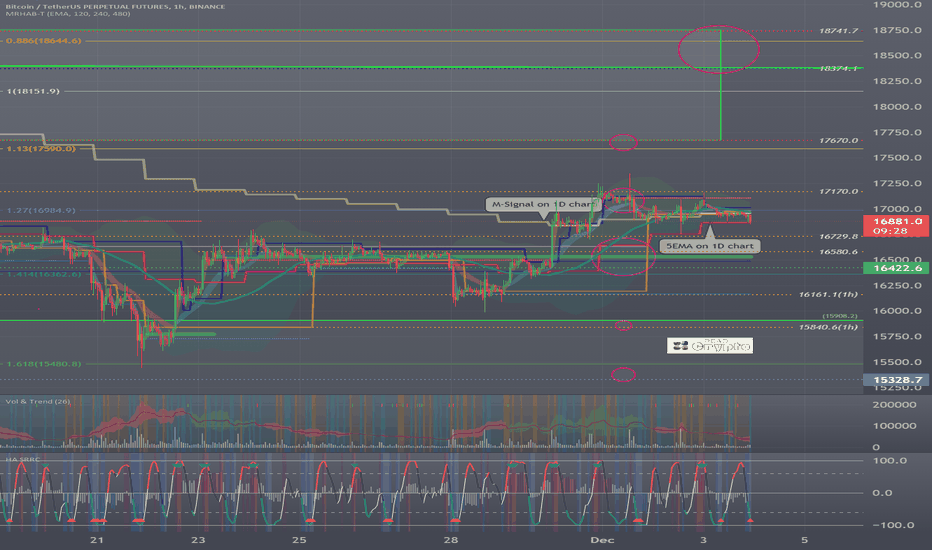Click the 25 date on time axis

point(299,540)
